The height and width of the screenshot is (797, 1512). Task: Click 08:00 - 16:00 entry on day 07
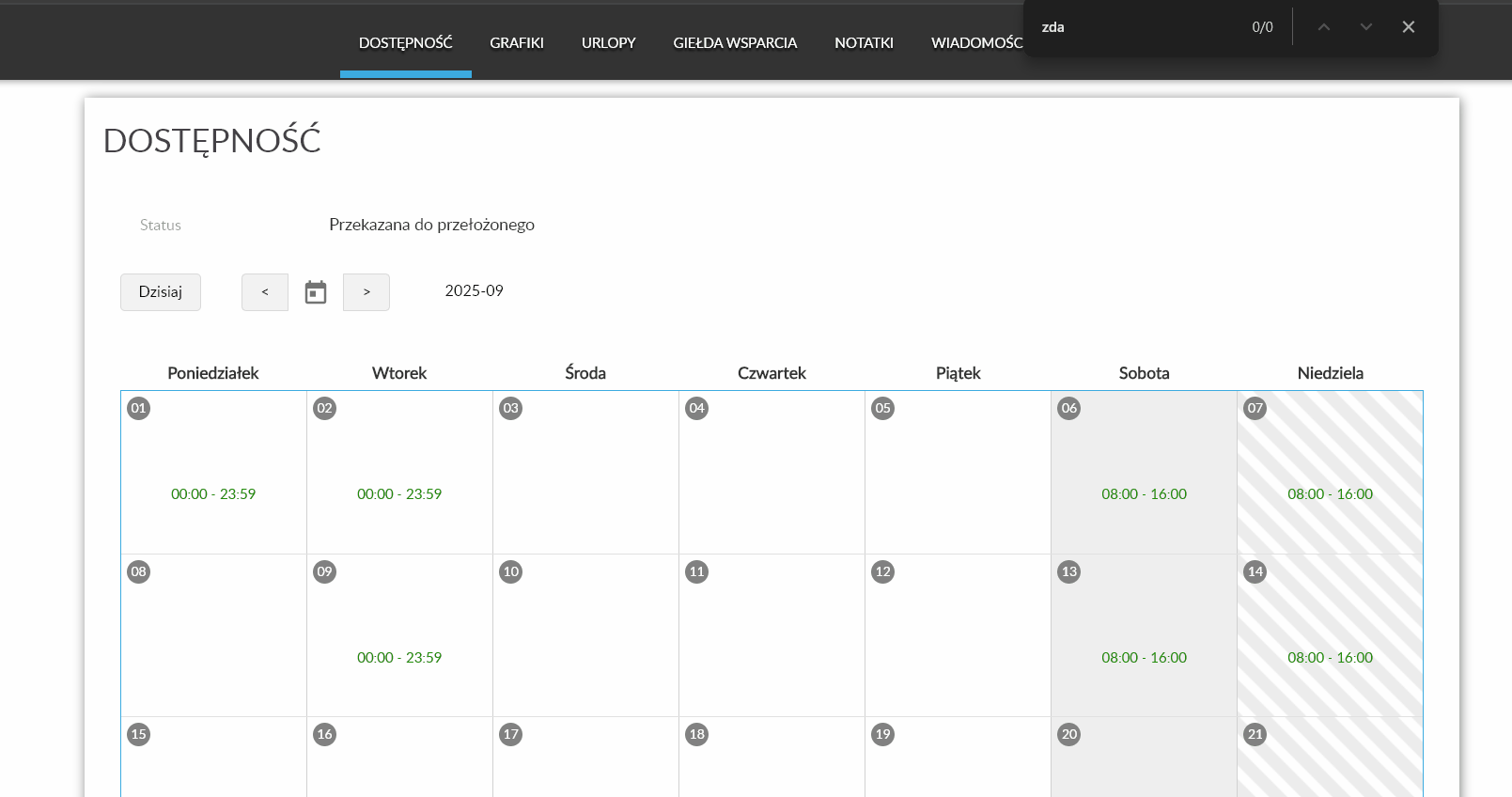[x=1330, y=494]
